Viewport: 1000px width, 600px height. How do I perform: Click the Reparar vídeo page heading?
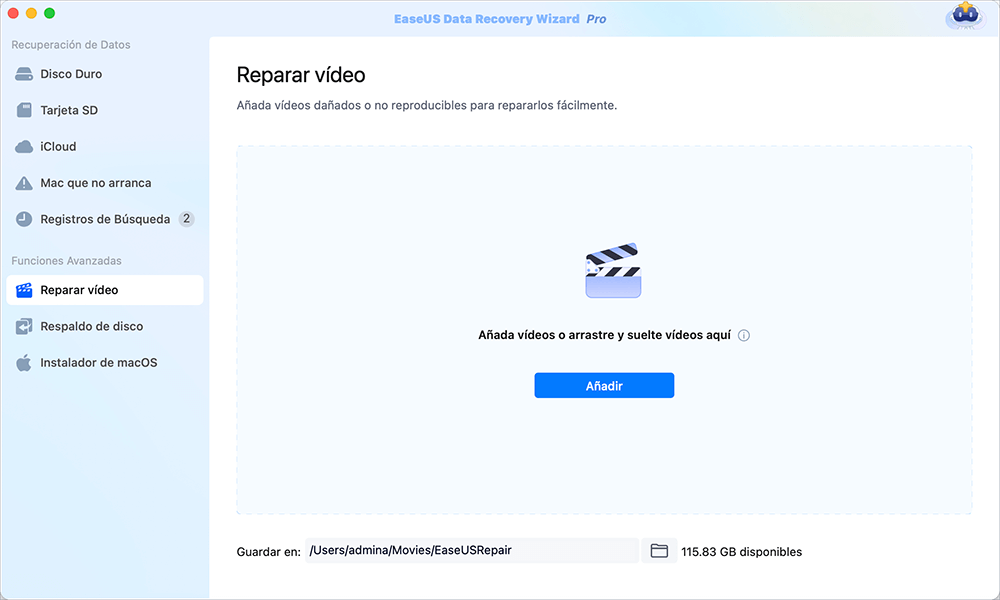coord(301,75)
